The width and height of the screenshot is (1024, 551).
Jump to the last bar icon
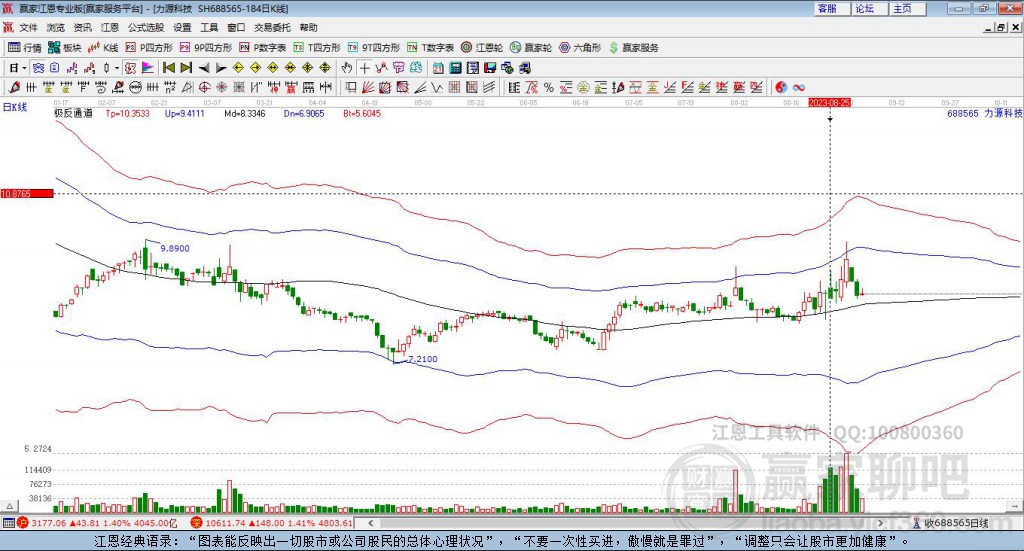point(186,68)
